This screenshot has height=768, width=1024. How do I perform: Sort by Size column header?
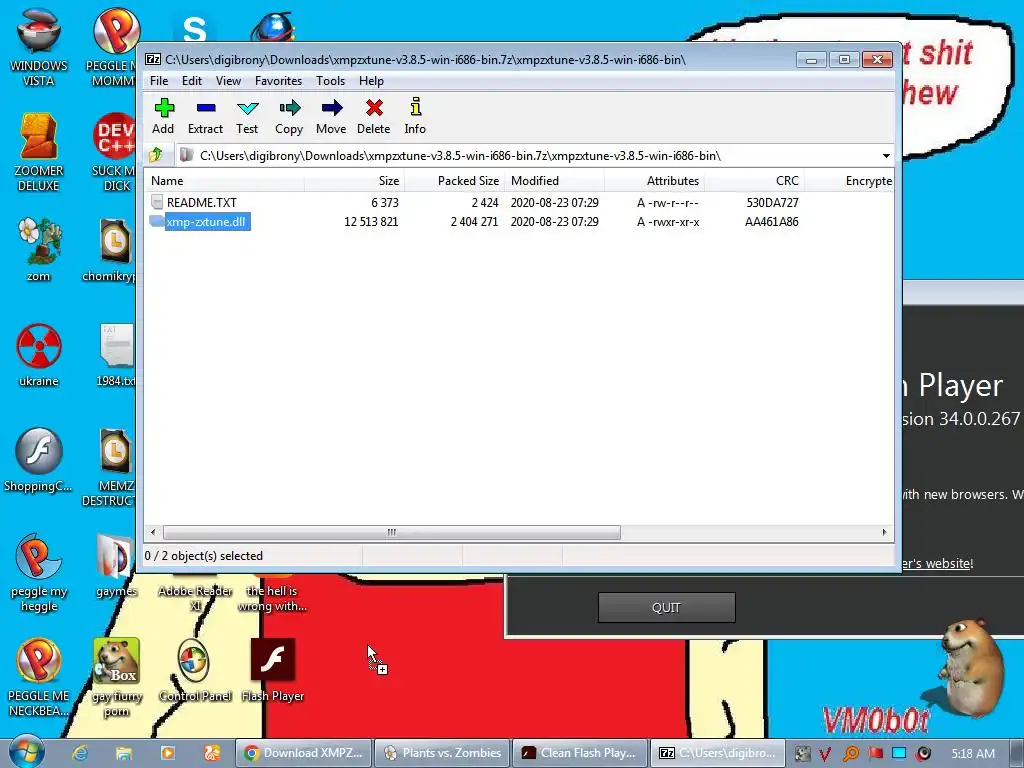click(x=354, y=181)
